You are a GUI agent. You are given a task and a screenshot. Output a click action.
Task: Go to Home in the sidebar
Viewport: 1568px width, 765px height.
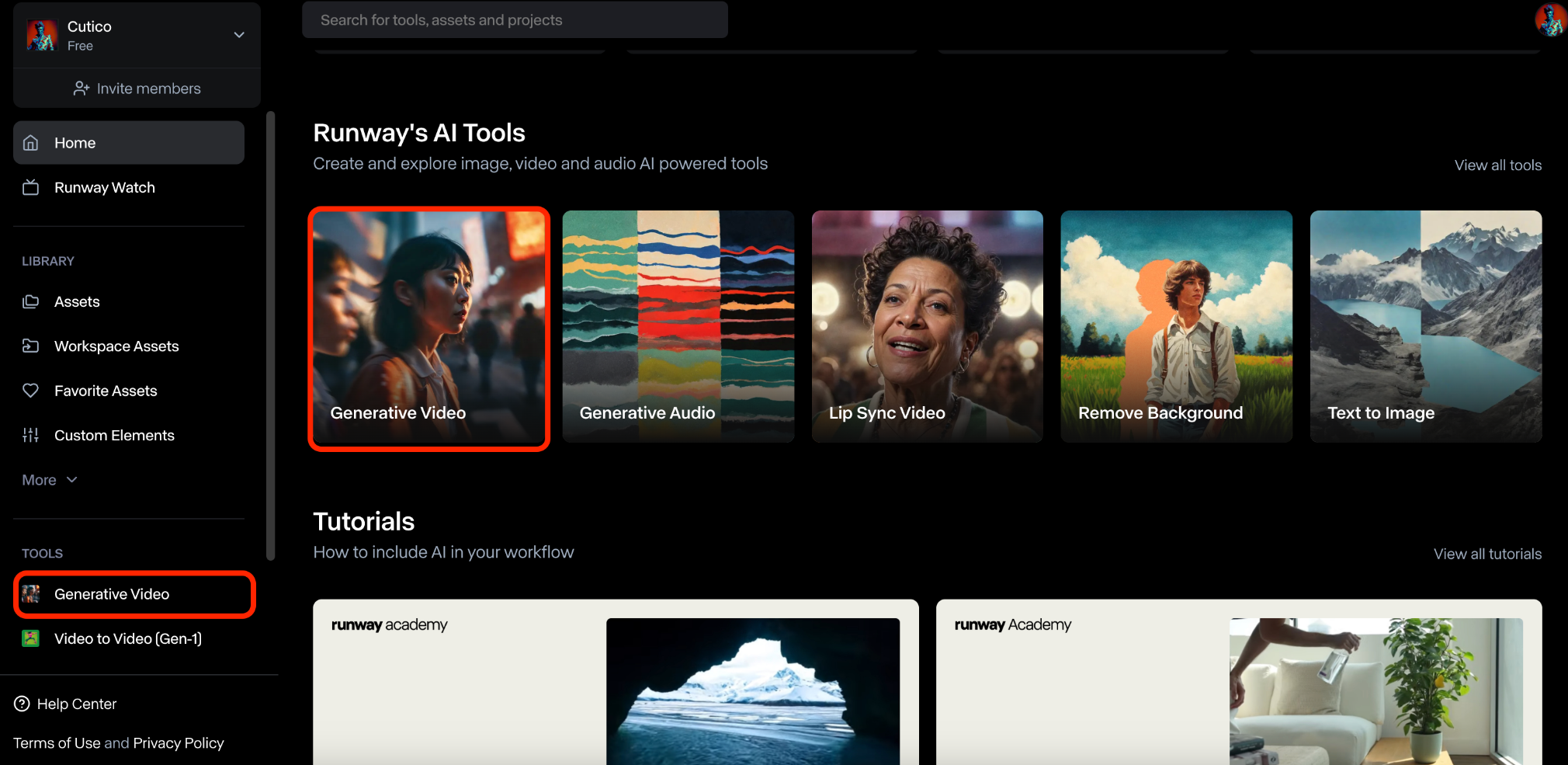[129, 143]
